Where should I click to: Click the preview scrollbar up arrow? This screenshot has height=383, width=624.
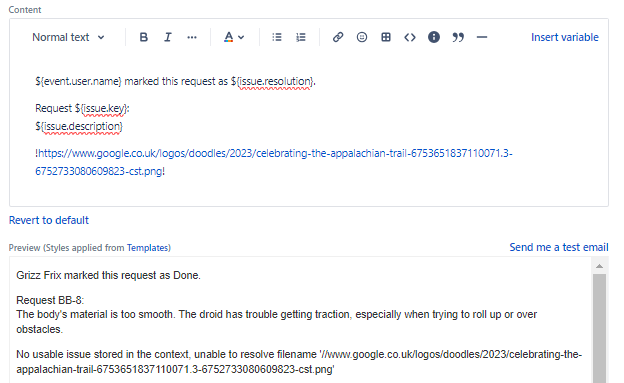[599, 266]
